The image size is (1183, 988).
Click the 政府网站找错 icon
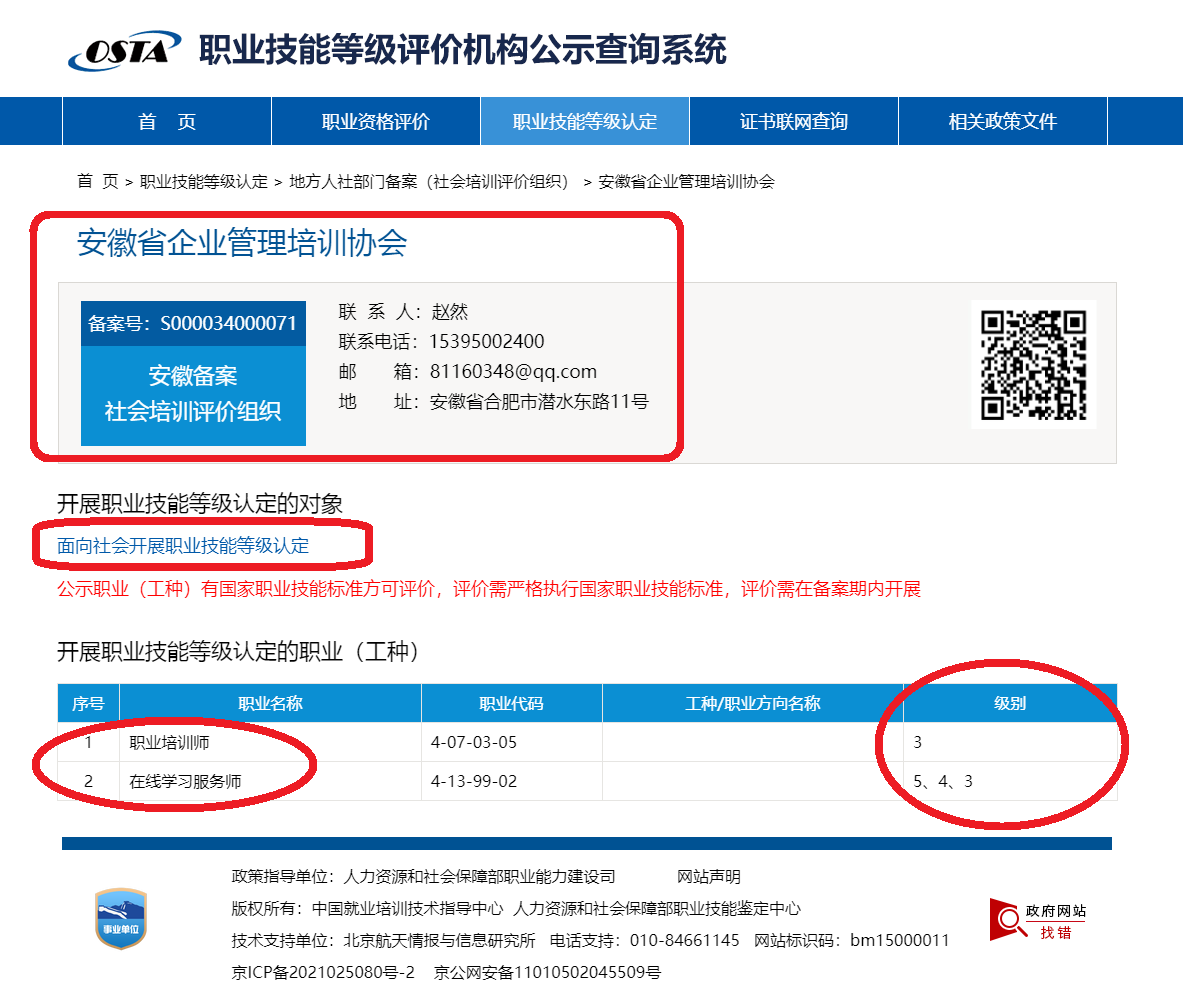1038,921
